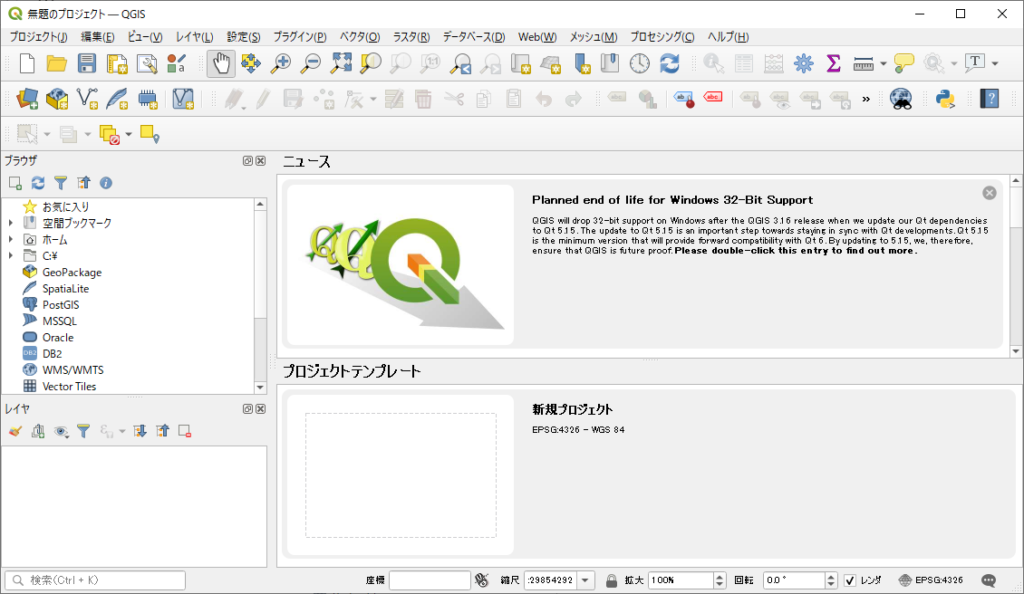Select the Pan Map hand tool
Screen dimensions: 1024x594
(221, 63)
